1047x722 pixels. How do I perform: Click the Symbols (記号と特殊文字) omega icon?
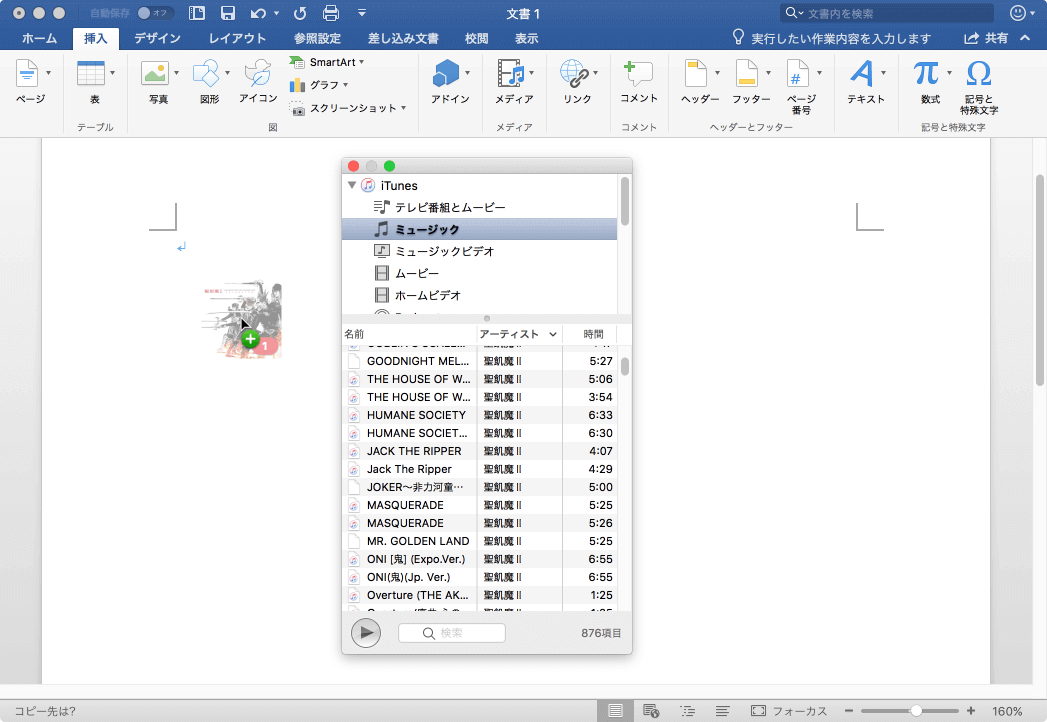click(x=979, y=73)
